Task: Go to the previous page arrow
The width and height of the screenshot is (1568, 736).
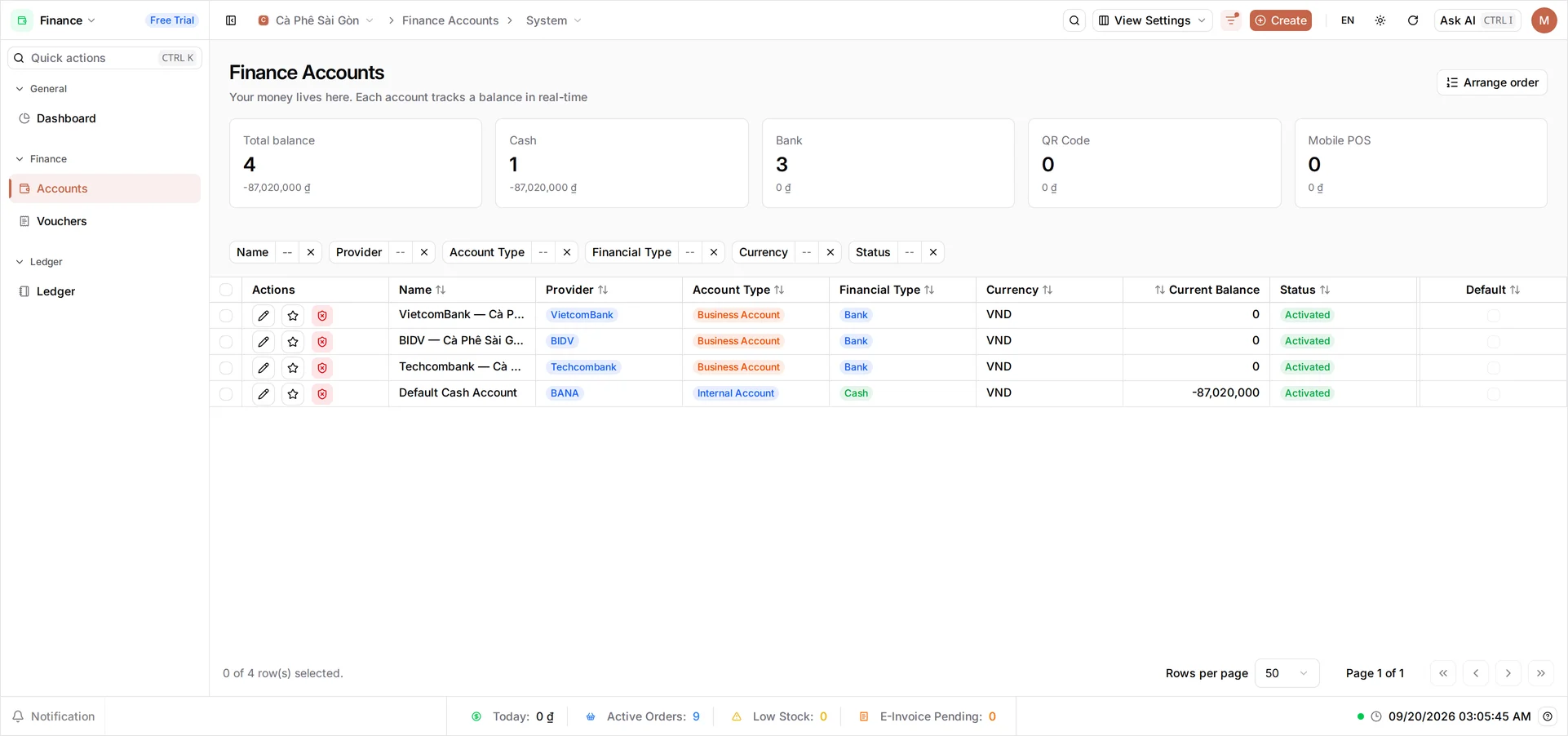Action: coord(1476,673)
